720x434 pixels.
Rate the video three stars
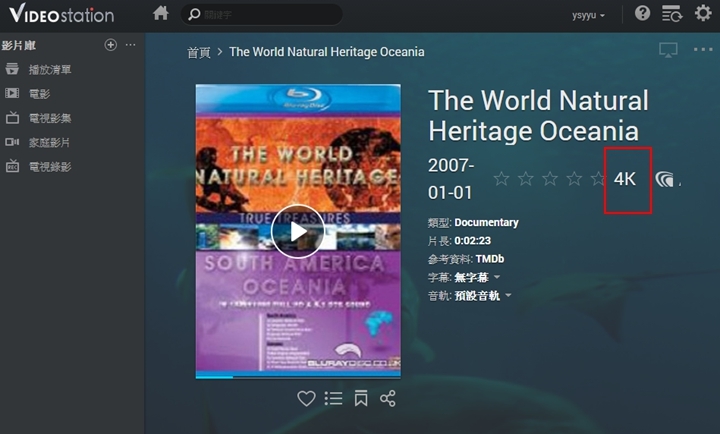tap(550, 179)
